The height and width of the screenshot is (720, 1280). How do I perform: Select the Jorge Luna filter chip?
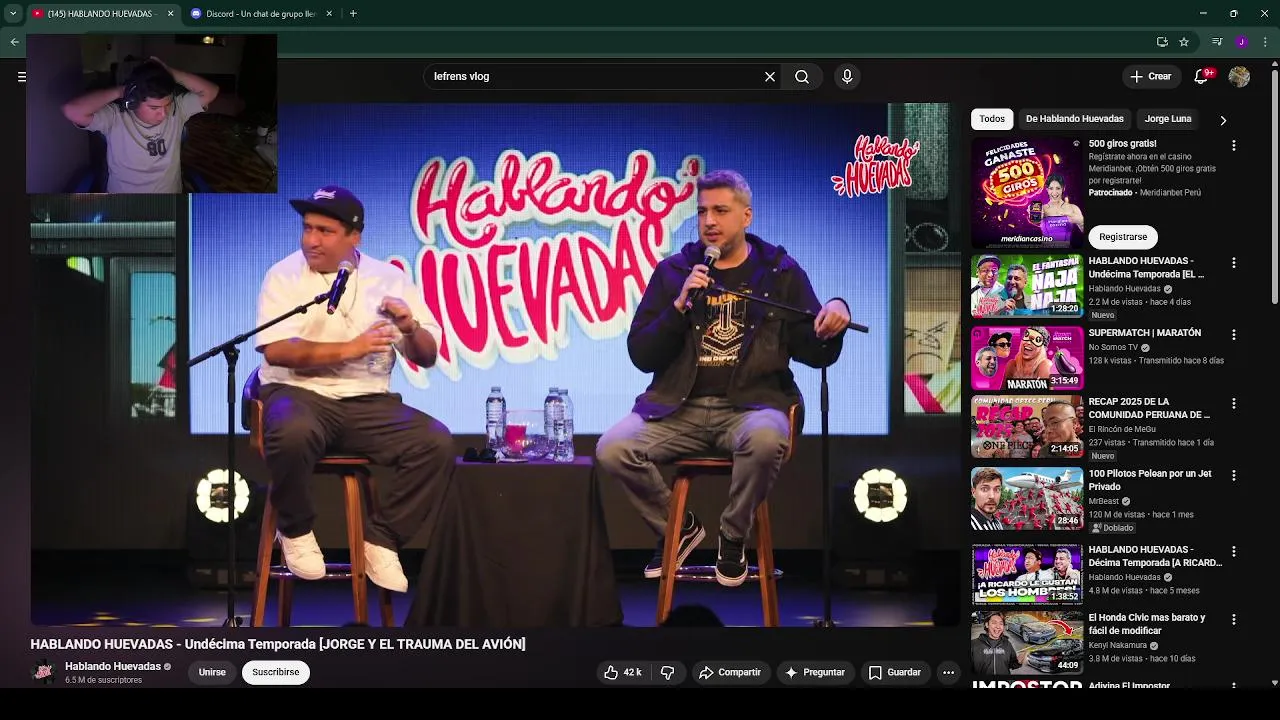point(1168,119)
